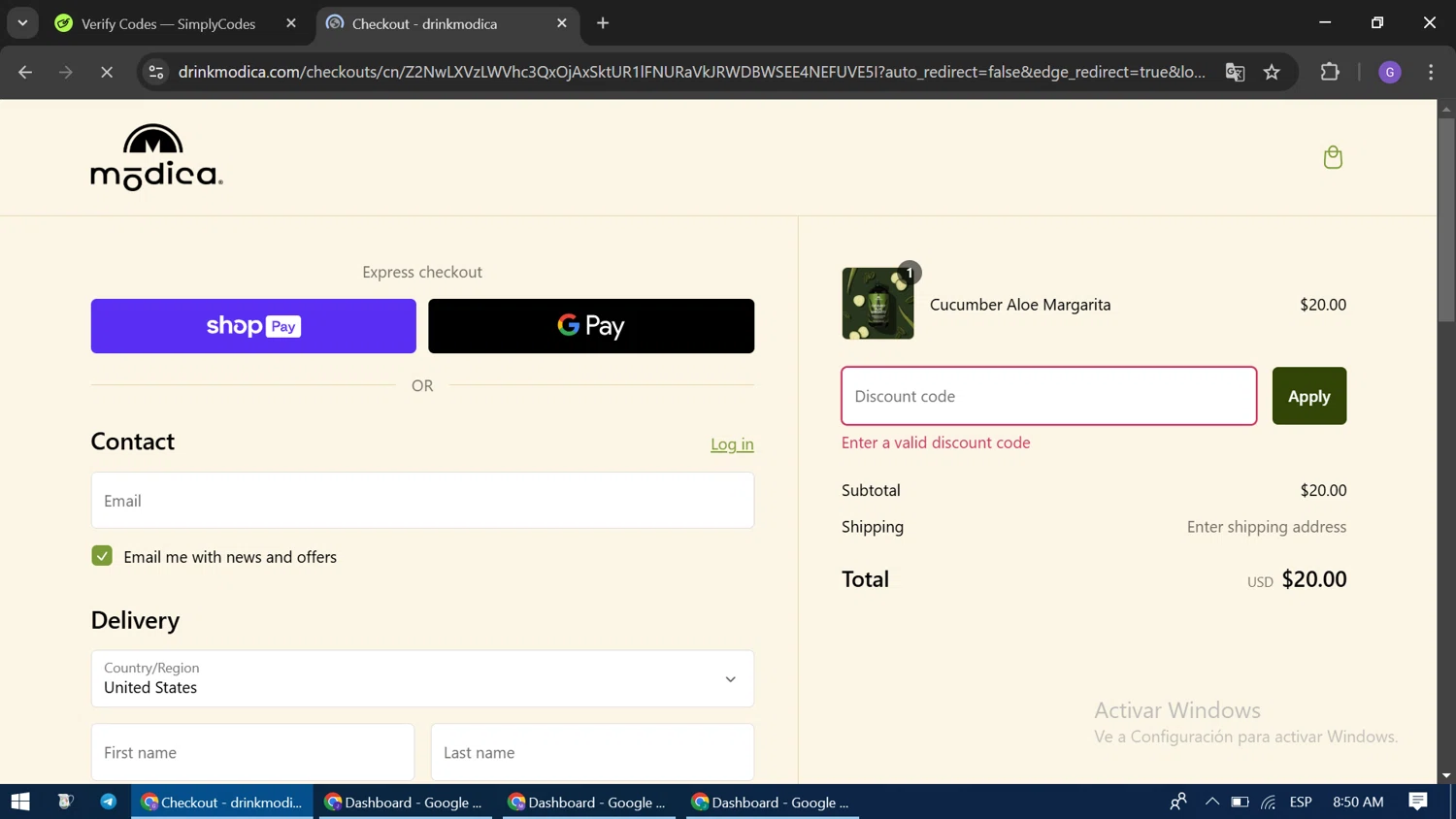
Task: Click the Enter a valid discount code message
Action: coord(936,442)
